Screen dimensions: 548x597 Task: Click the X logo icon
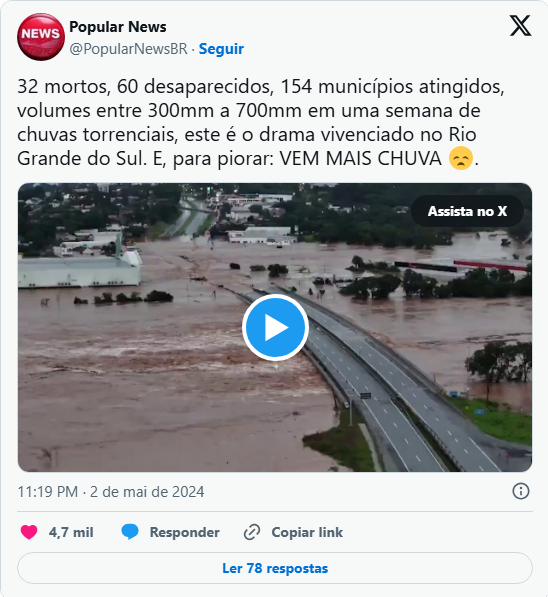[520, 26]
